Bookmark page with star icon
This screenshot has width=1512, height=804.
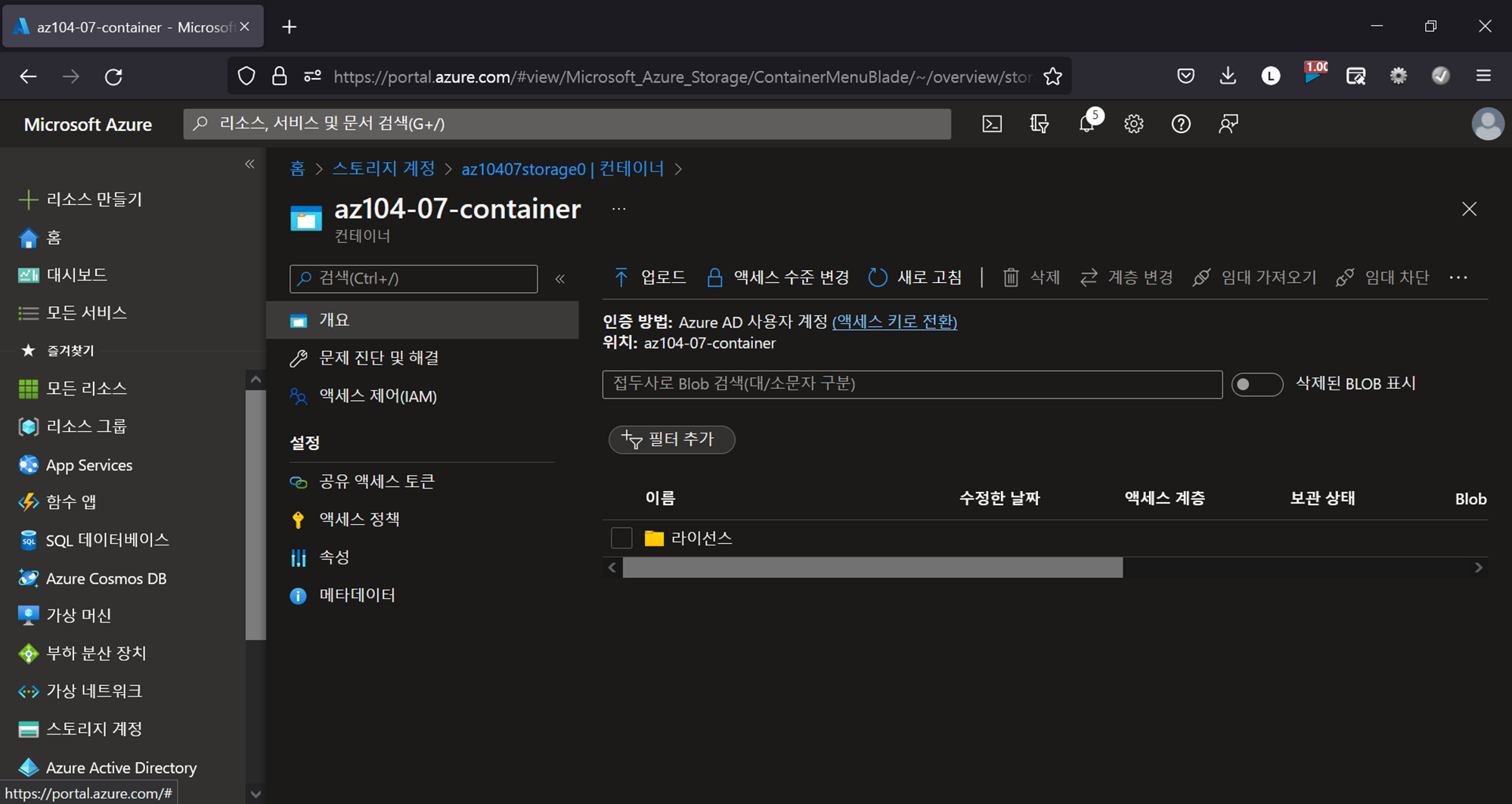[x=1052, y=76]
